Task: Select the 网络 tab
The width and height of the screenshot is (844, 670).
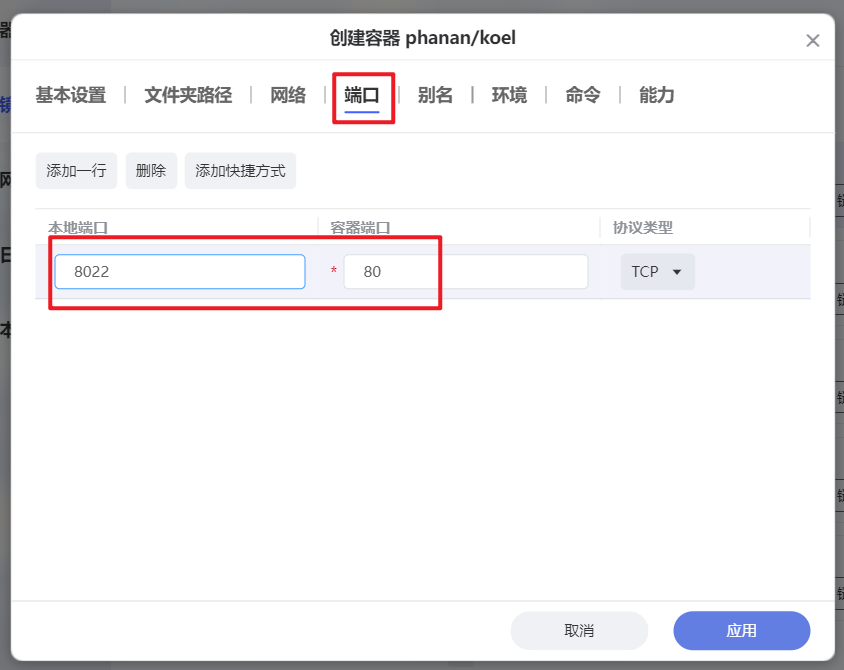Action: click(x=287, y=95)
